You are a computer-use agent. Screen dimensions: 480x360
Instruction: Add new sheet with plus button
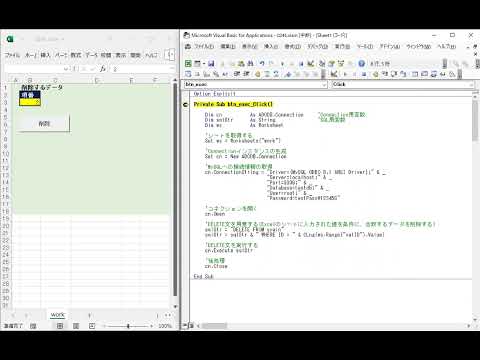tap(89, 315)
